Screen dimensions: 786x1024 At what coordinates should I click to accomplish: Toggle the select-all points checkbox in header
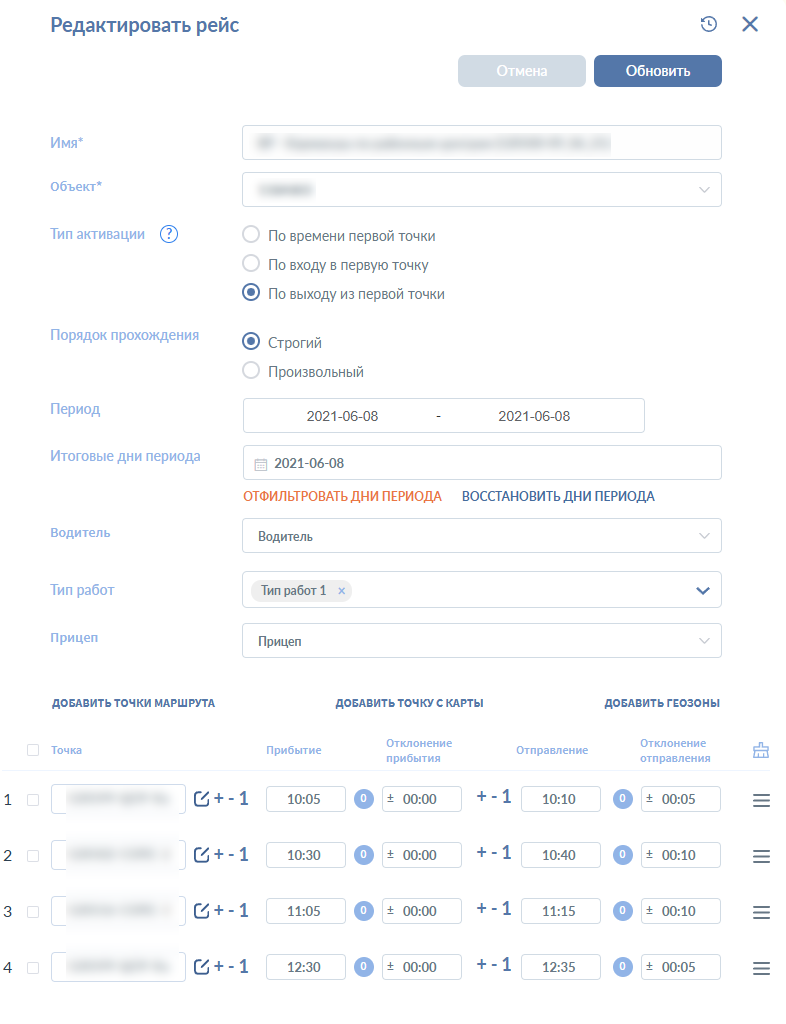coord(33,750)
